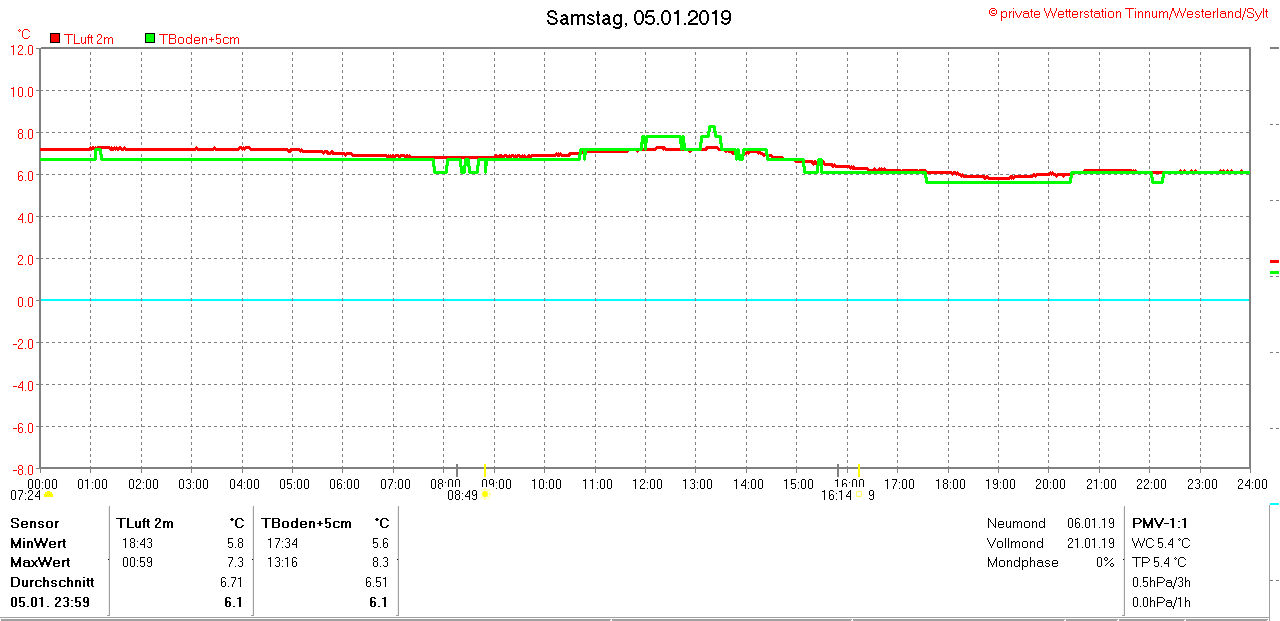Click the green TBoden peak near 13:16
Image resolution: width=1280 pixels, height=621 pixels.
coord(711,128)
